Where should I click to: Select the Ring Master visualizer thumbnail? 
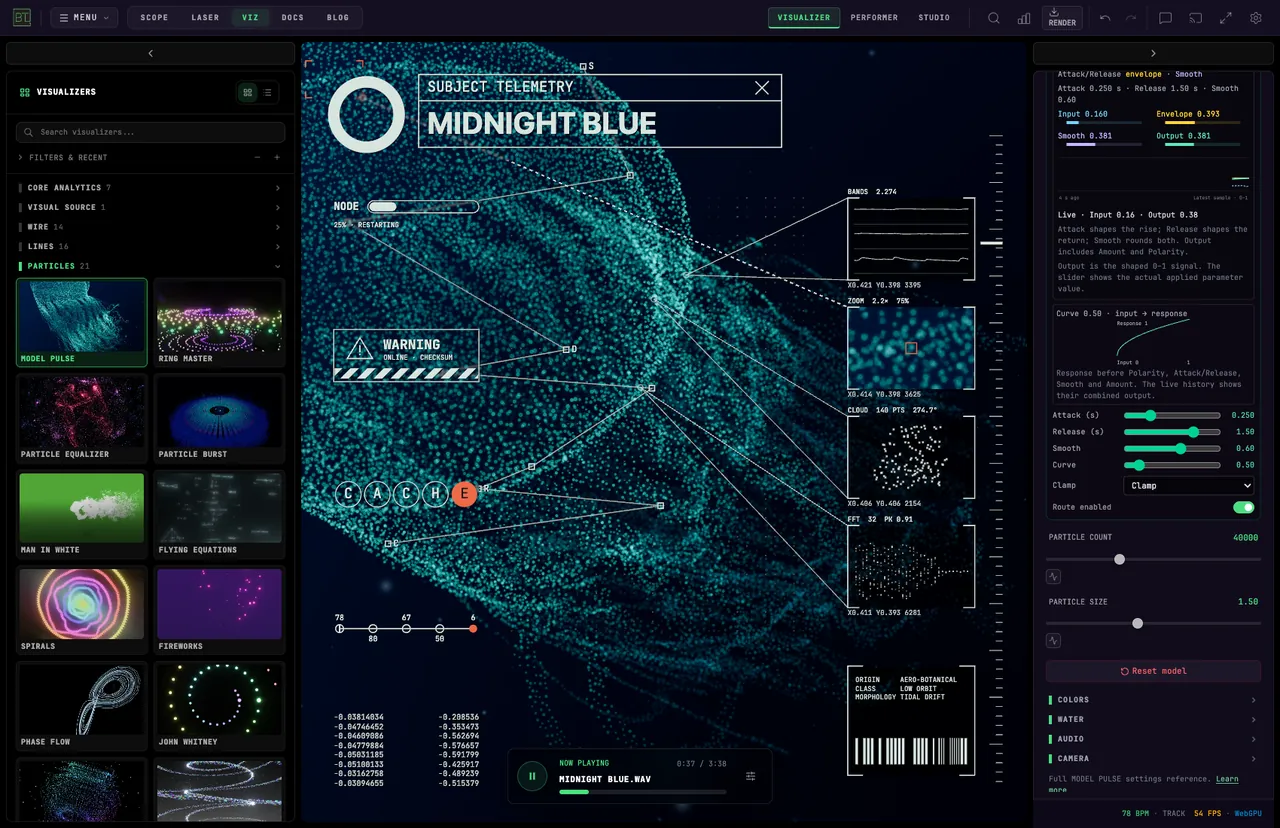tap(220, 322)
